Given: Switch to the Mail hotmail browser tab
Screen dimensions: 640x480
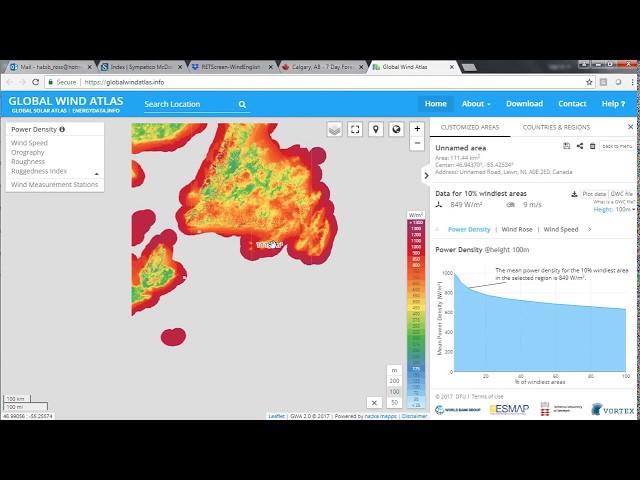Looking at the screenshot, I should (x=51, y=67).
